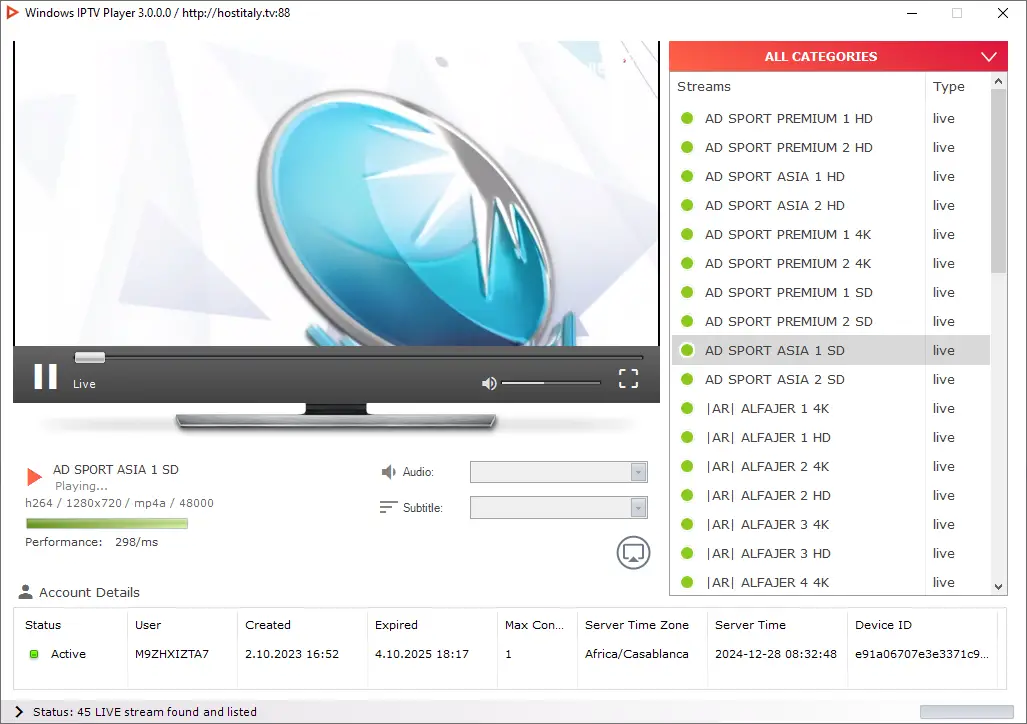Adjust the volume slider
Screen dimensions: 1027x724
(551, 383)
